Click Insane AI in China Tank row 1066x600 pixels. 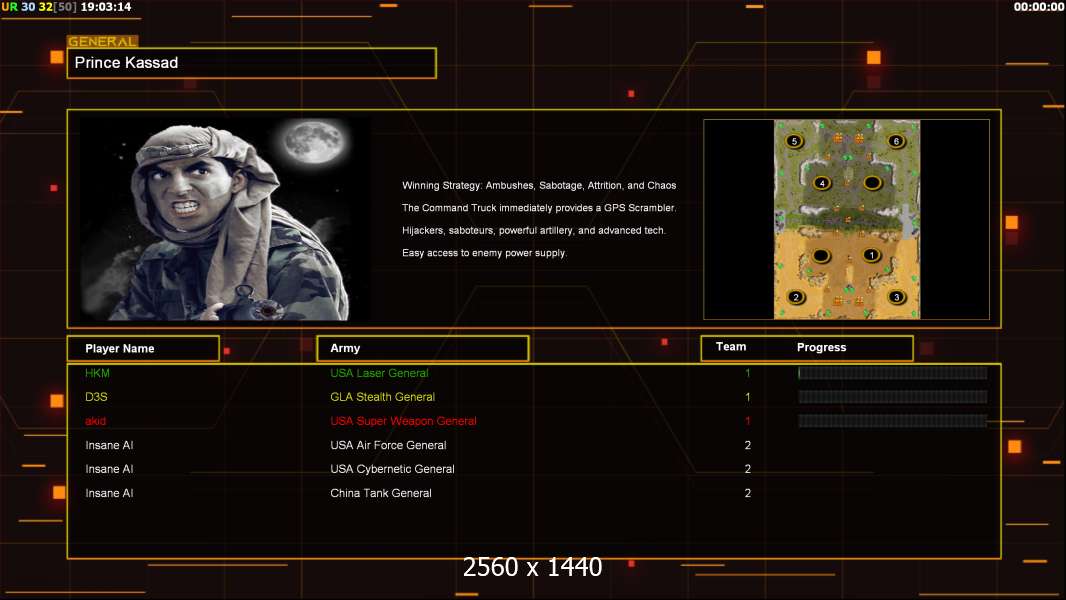tap(109, 493)
